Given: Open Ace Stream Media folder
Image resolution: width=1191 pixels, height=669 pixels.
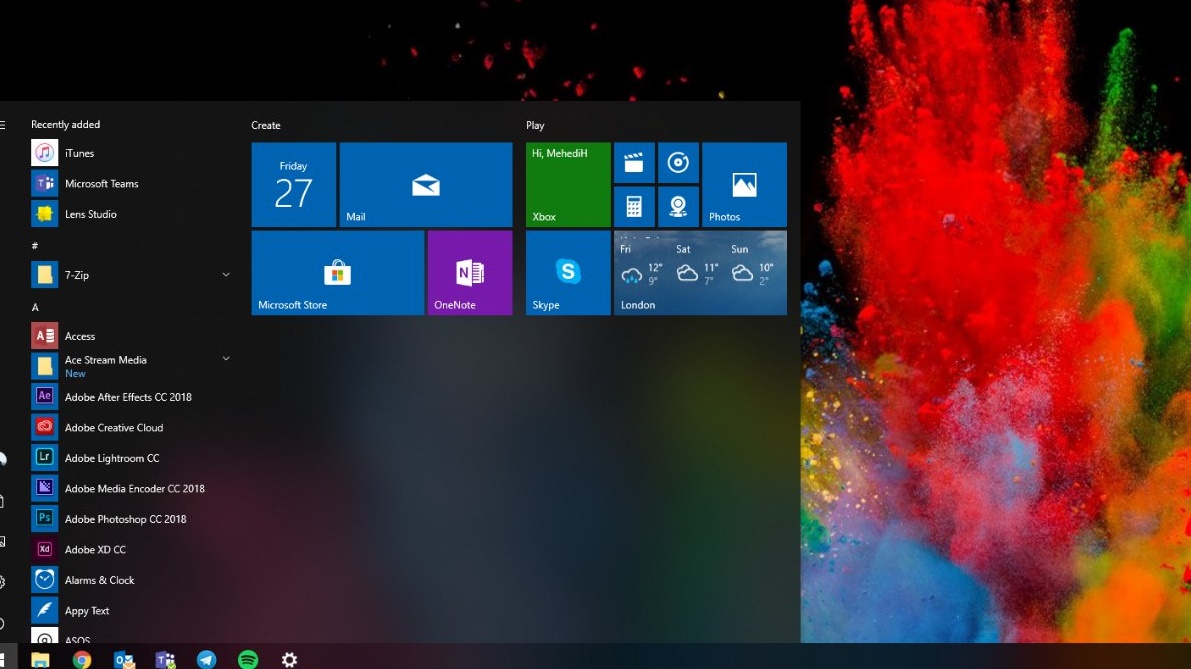Looking at the screenshot, I should click(131, 366).
